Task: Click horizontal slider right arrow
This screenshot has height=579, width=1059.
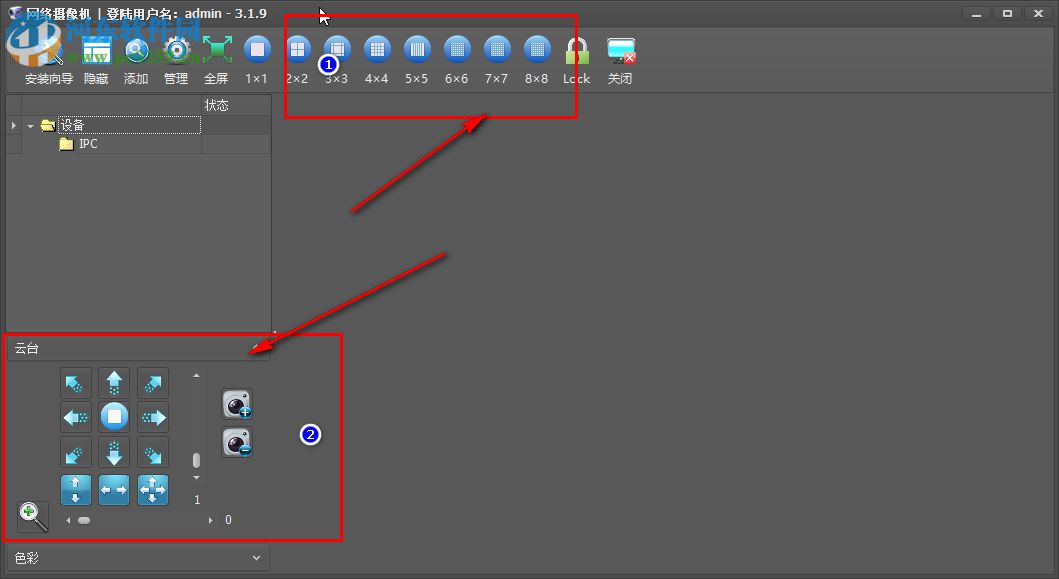Action: (211, 520)
